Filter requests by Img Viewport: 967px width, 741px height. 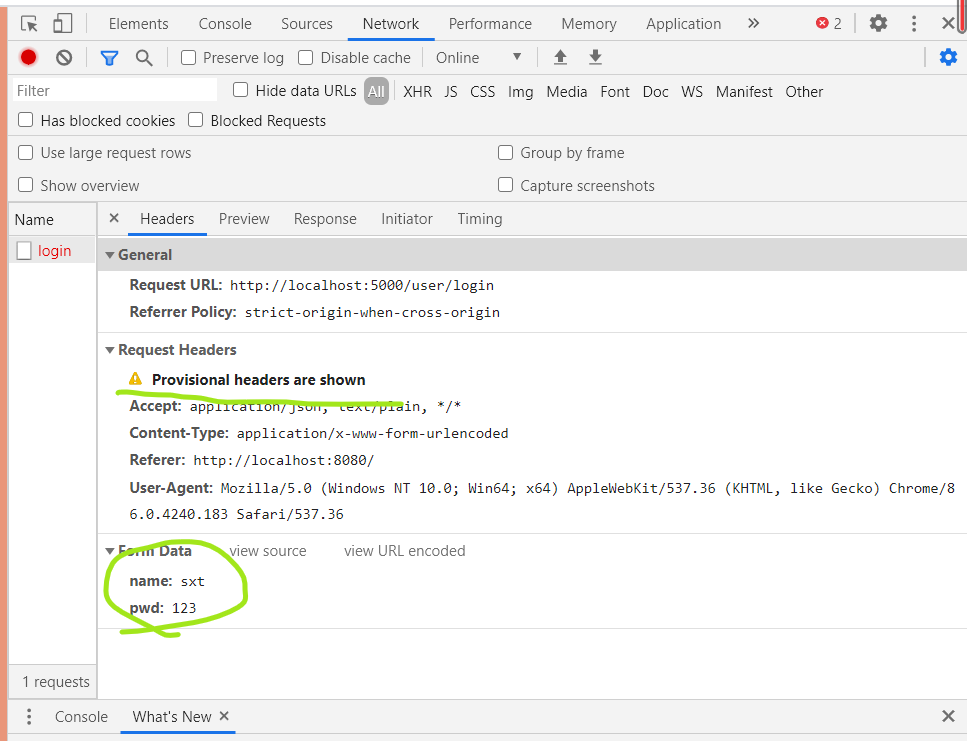[x=521, y=91]
